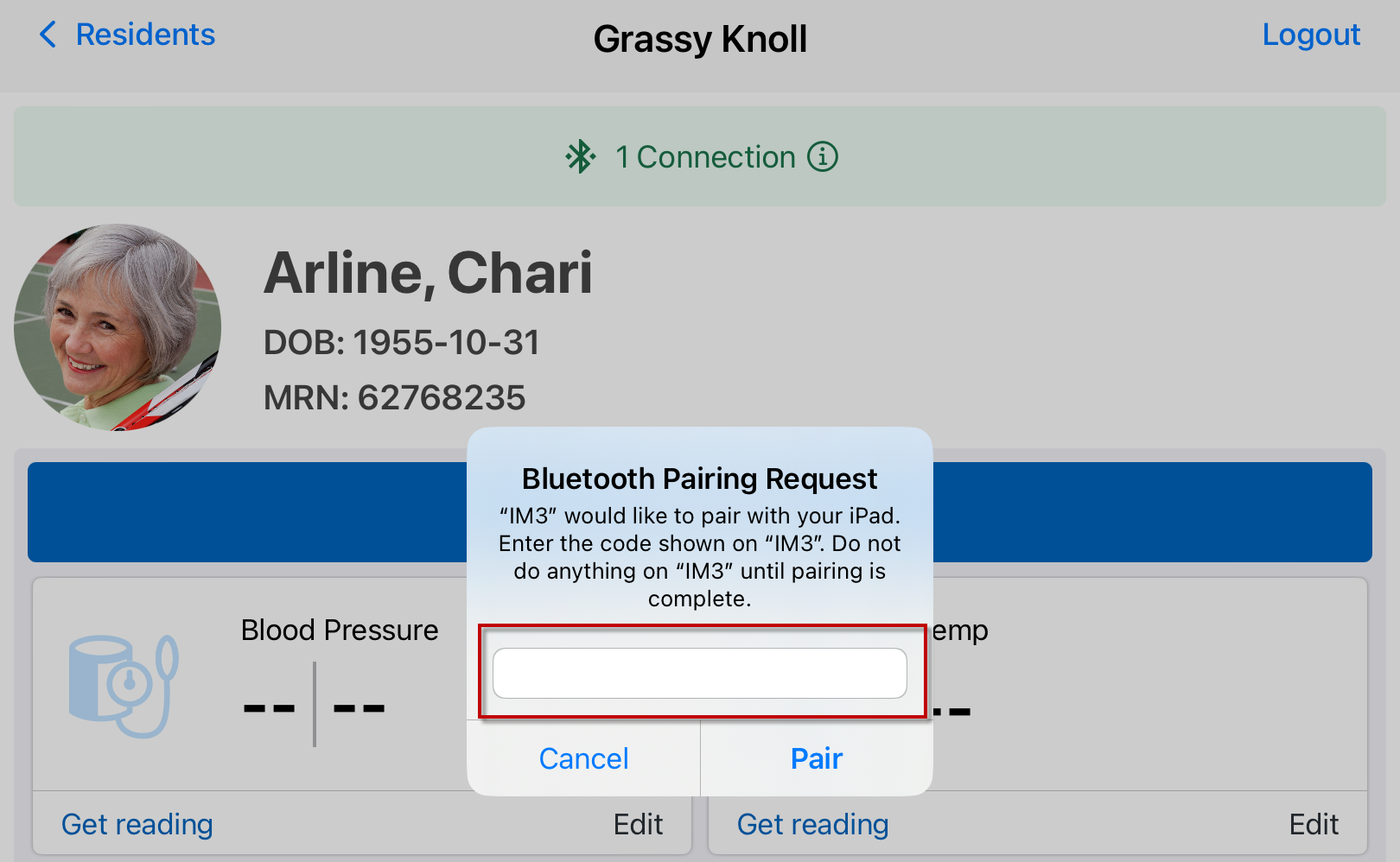Get reading for Blood Pressure
The image size is (1400, 862).
click(137, 824)
